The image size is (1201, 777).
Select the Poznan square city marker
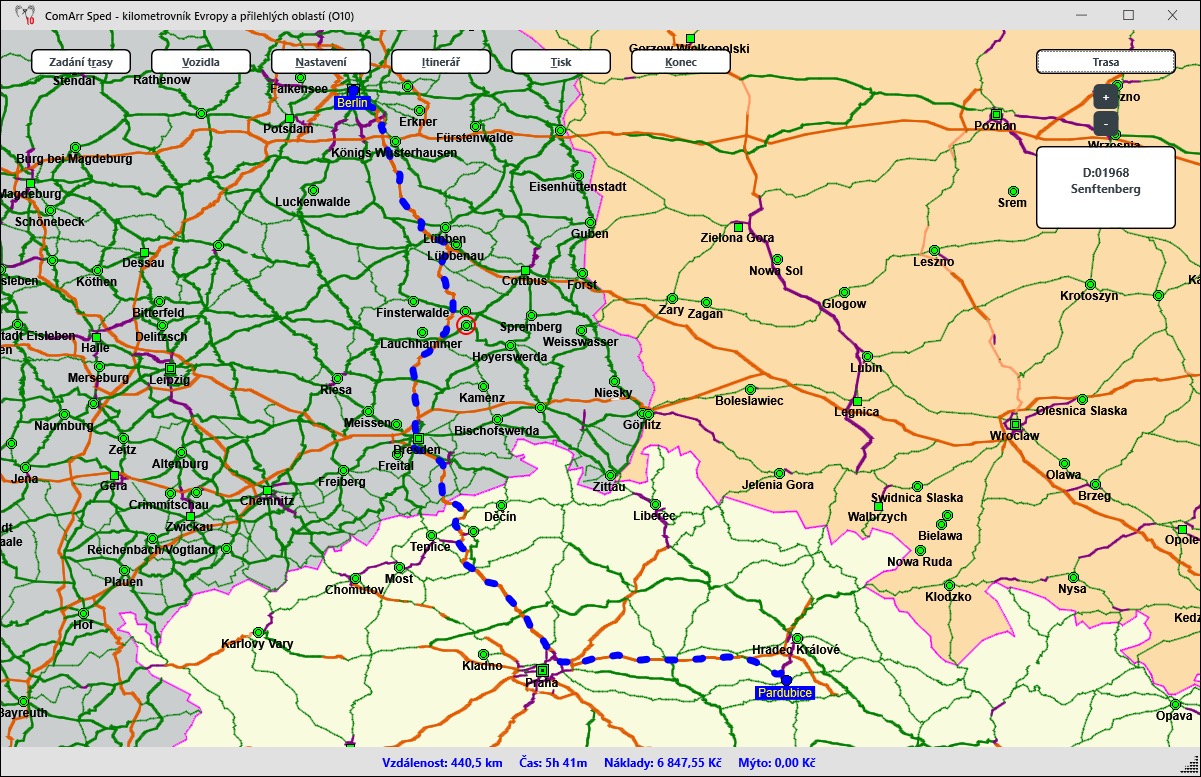click(x=996, y=114)
